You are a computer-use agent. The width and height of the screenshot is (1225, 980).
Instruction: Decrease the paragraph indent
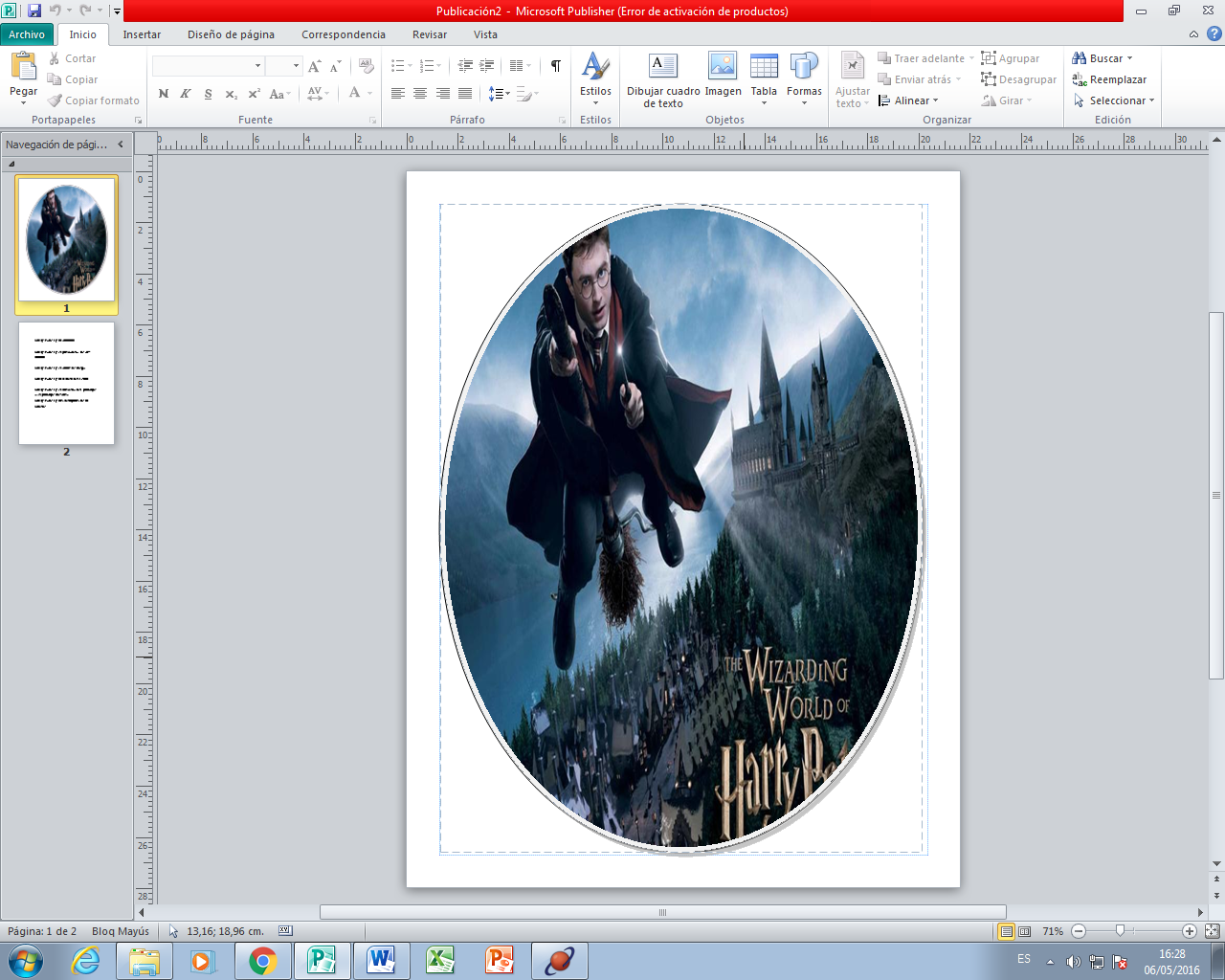pyautogui.click(x=465, y=66)
